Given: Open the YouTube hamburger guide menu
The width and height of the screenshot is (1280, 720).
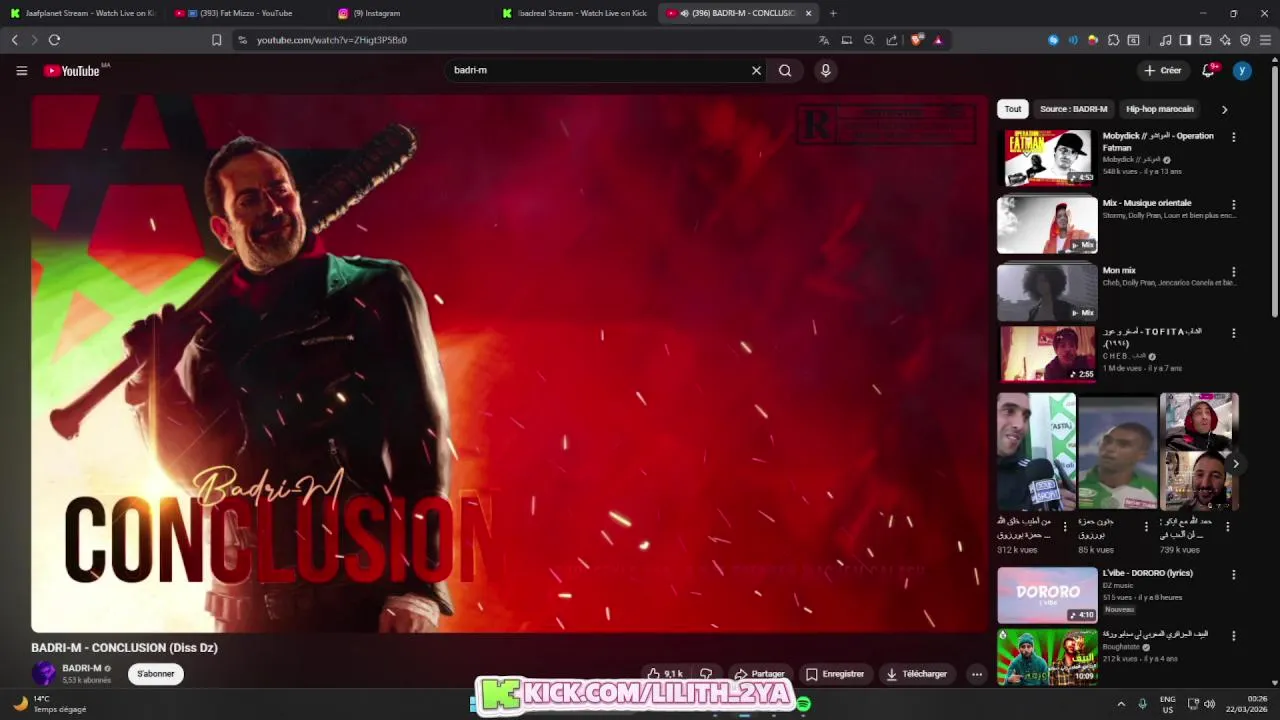Looking at the screenshot, I should [x=21, y=70].
